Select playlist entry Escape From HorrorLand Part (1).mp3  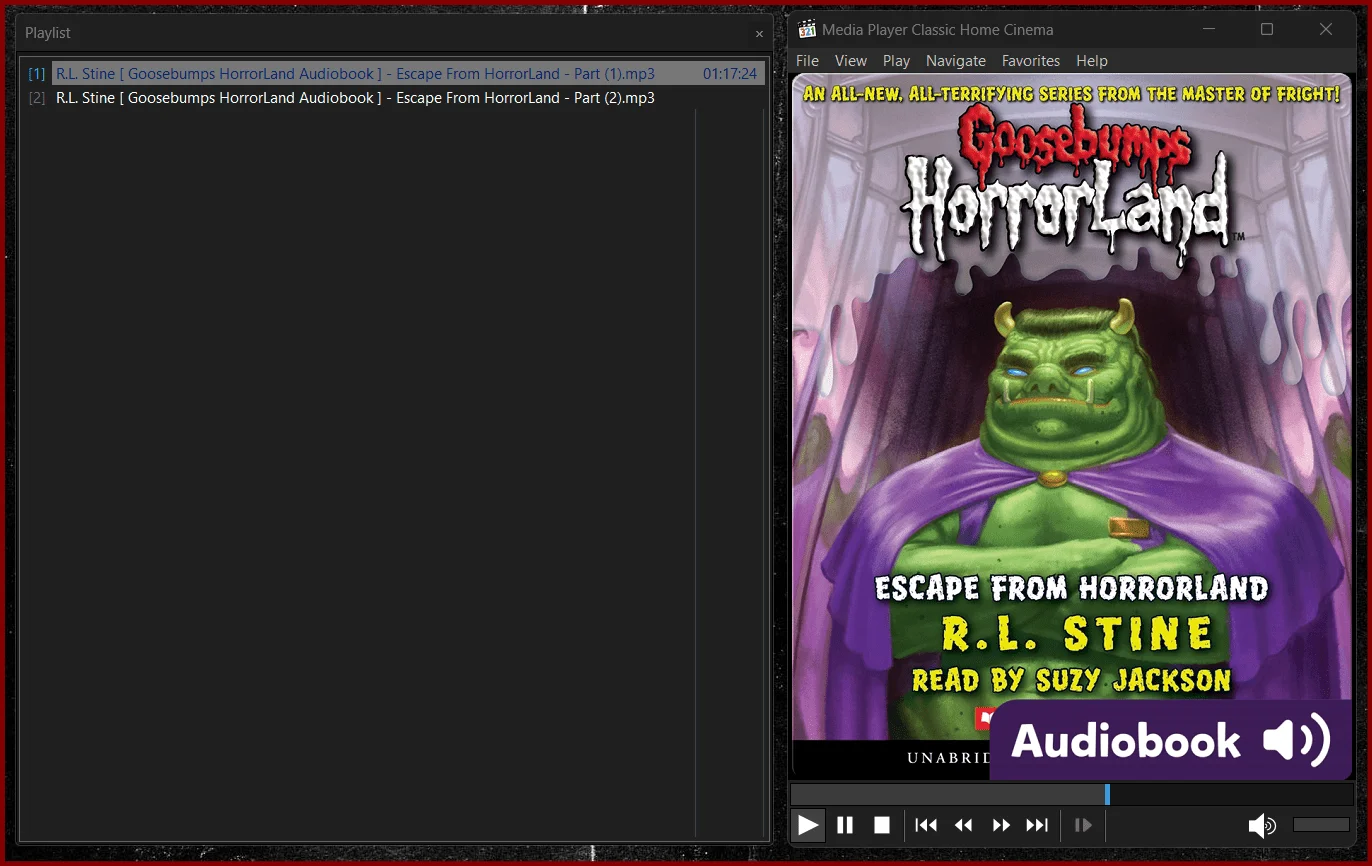[x=393, y=74]
